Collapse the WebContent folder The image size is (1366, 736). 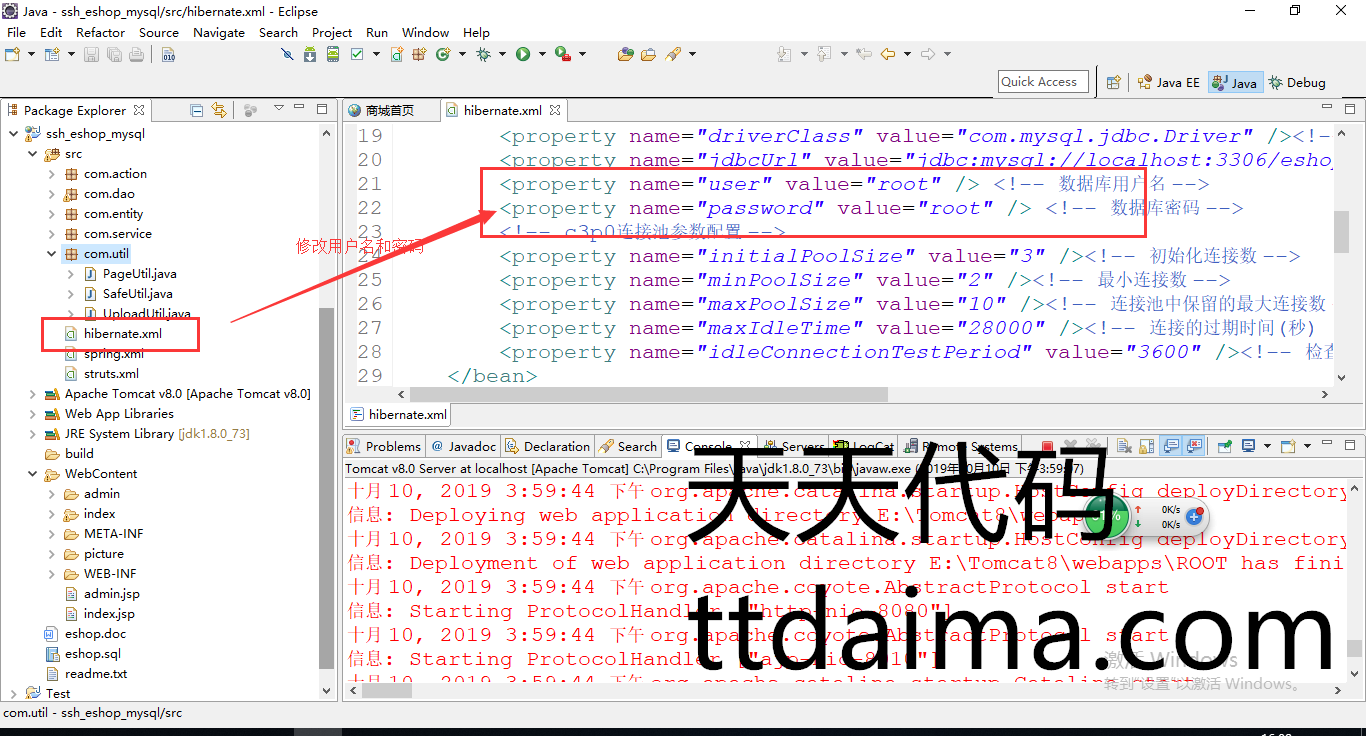(33, 474)
